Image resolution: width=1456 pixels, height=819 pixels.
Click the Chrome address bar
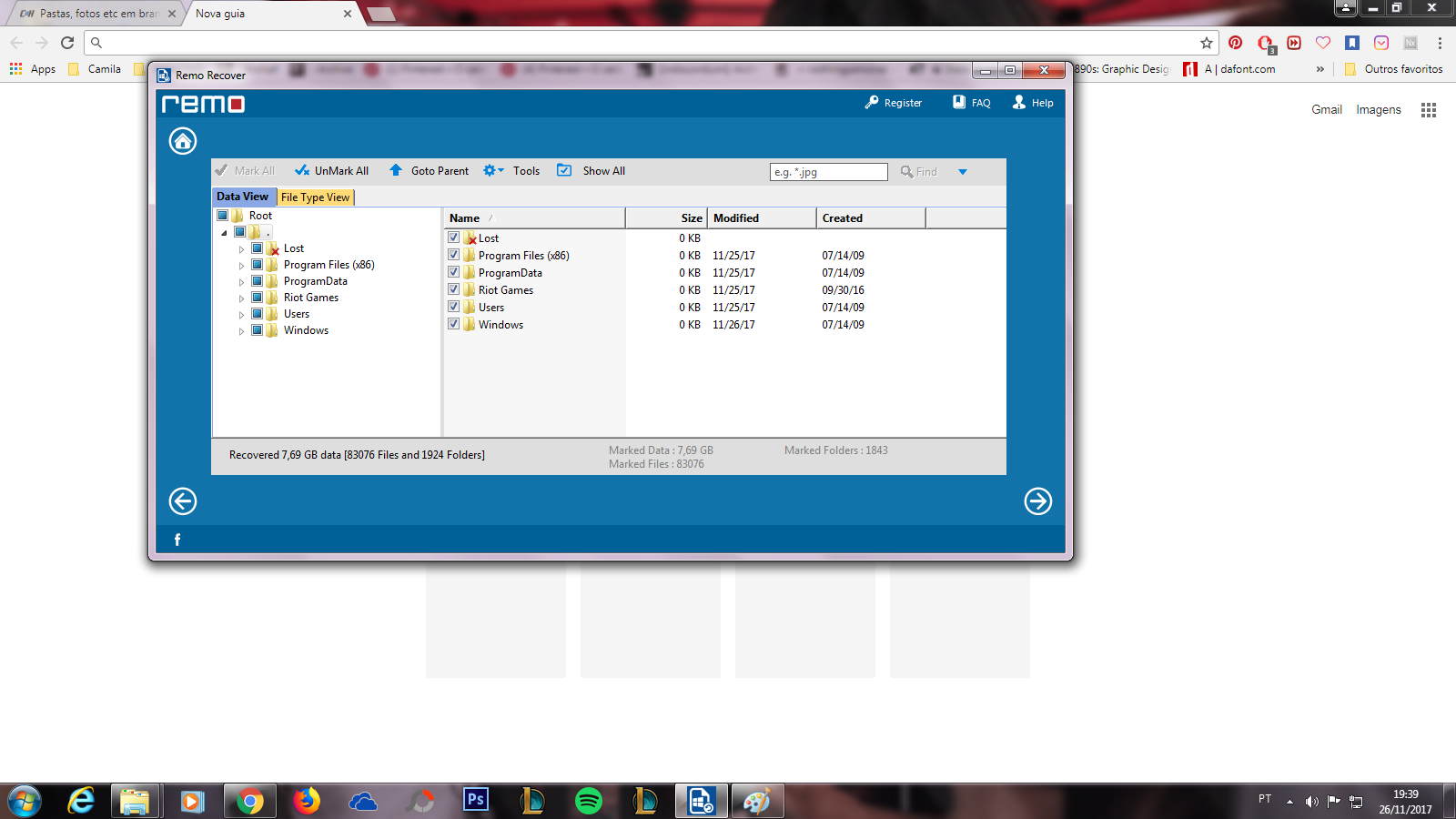click(651, 43)
